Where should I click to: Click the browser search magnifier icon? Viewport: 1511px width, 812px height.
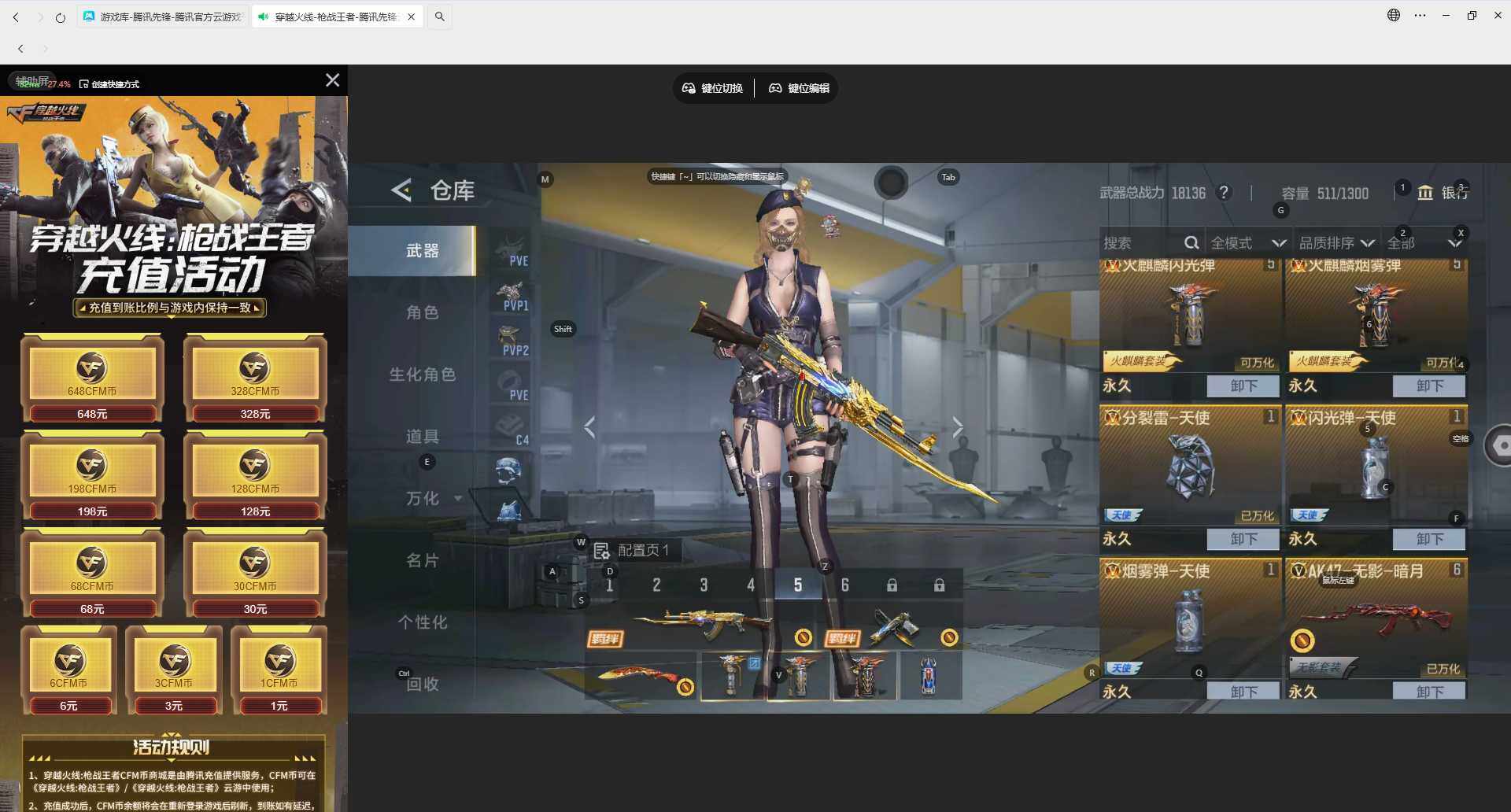pos(440,17)
